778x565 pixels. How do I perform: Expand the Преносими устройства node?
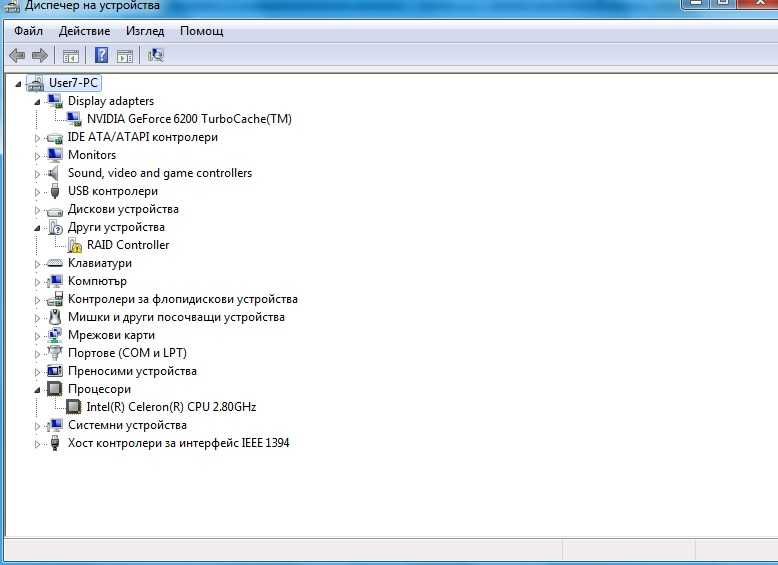tap(37, 372)
